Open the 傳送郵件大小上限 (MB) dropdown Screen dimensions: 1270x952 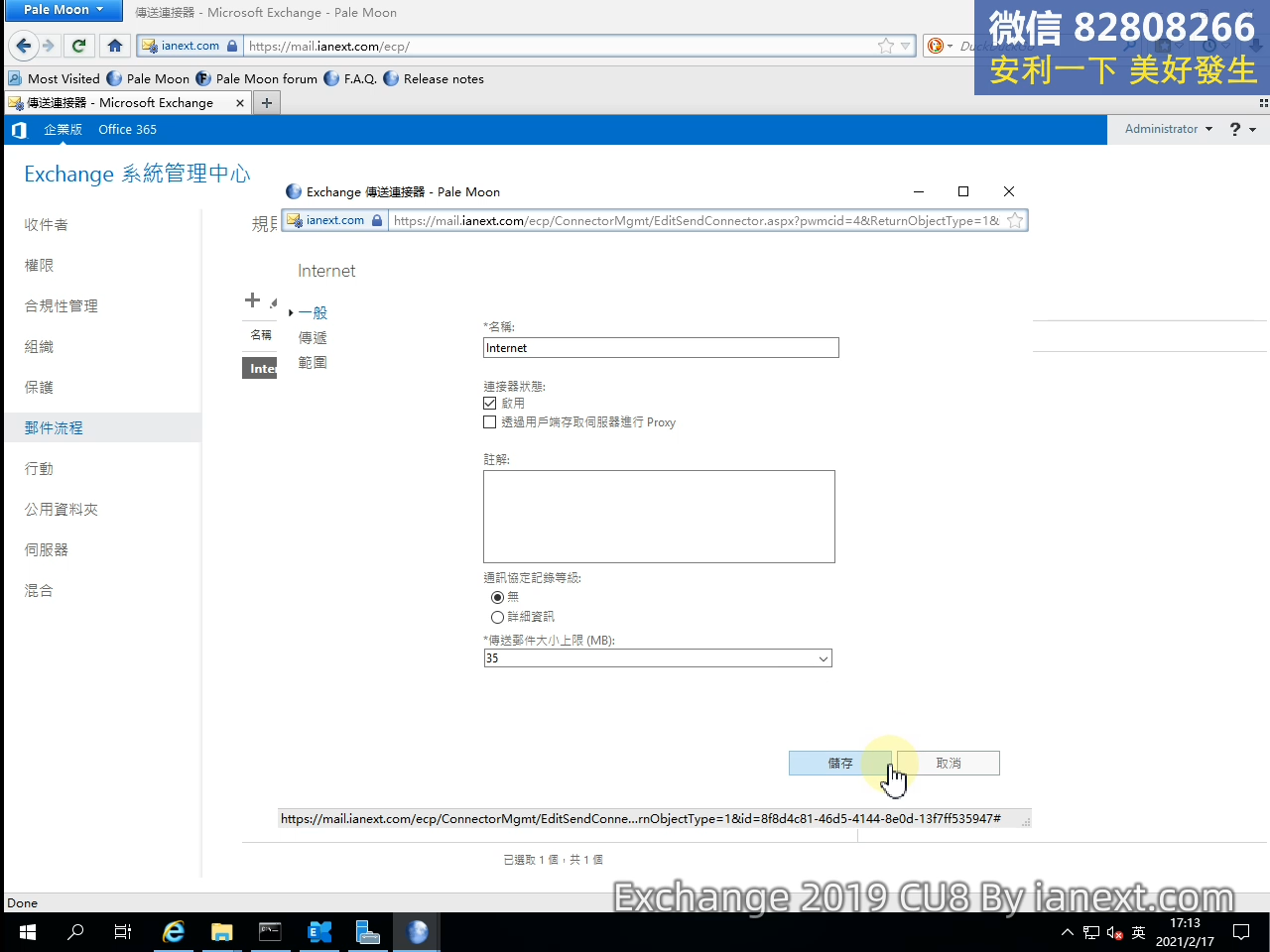coord(658,658)
